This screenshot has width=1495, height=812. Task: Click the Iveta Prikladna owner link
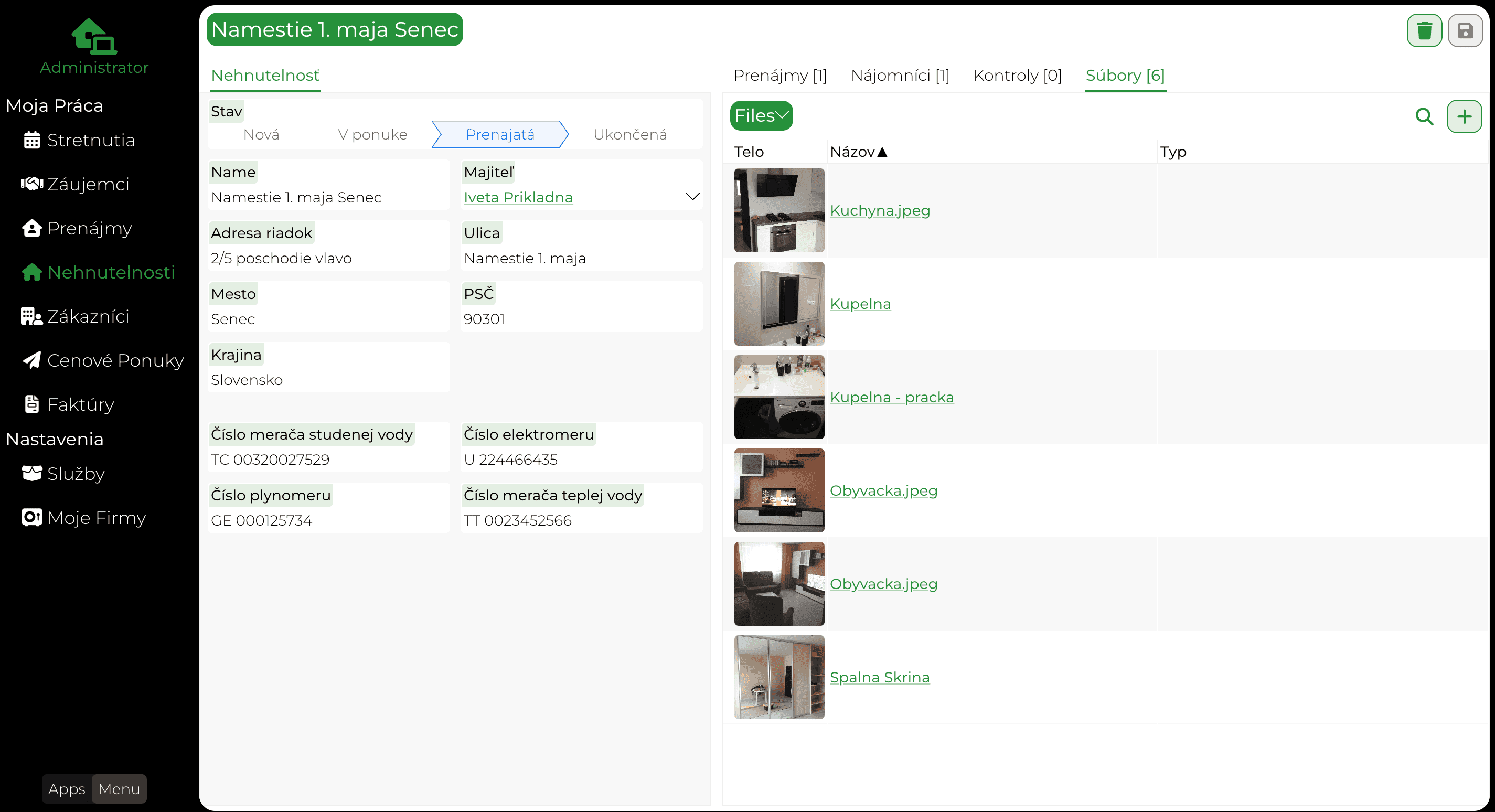point(518,197)
